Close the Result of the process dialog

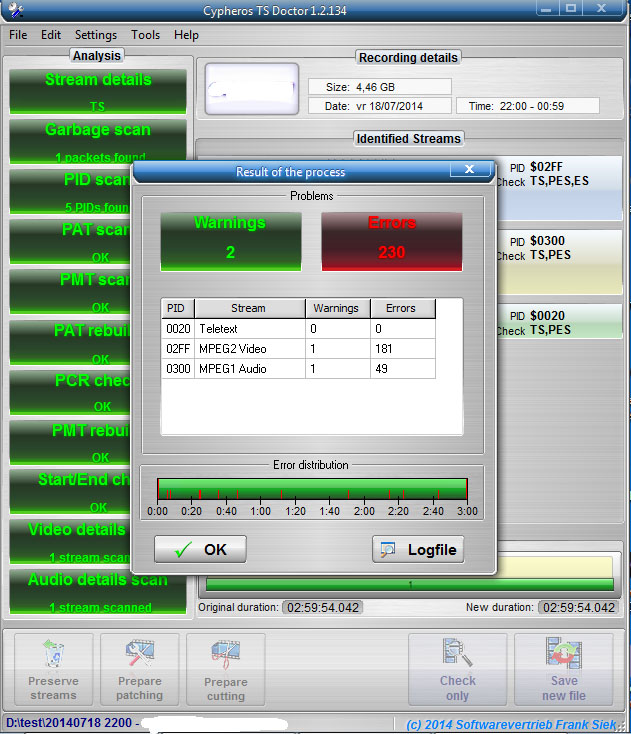(470, 169)
